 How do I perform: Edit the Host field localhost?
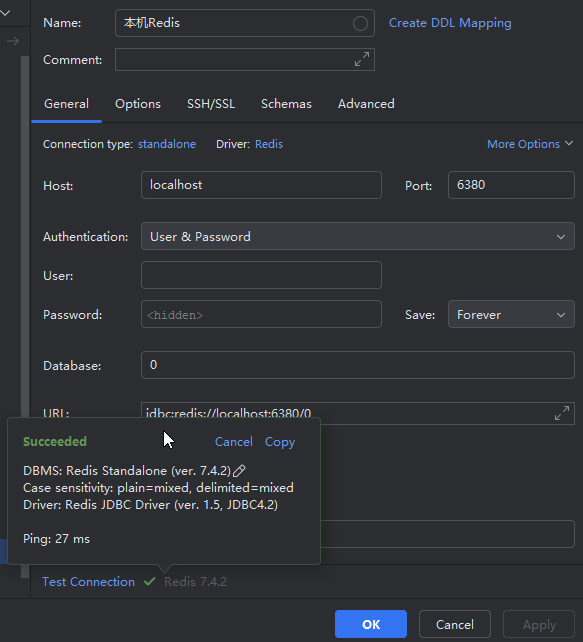pos(261,185)
